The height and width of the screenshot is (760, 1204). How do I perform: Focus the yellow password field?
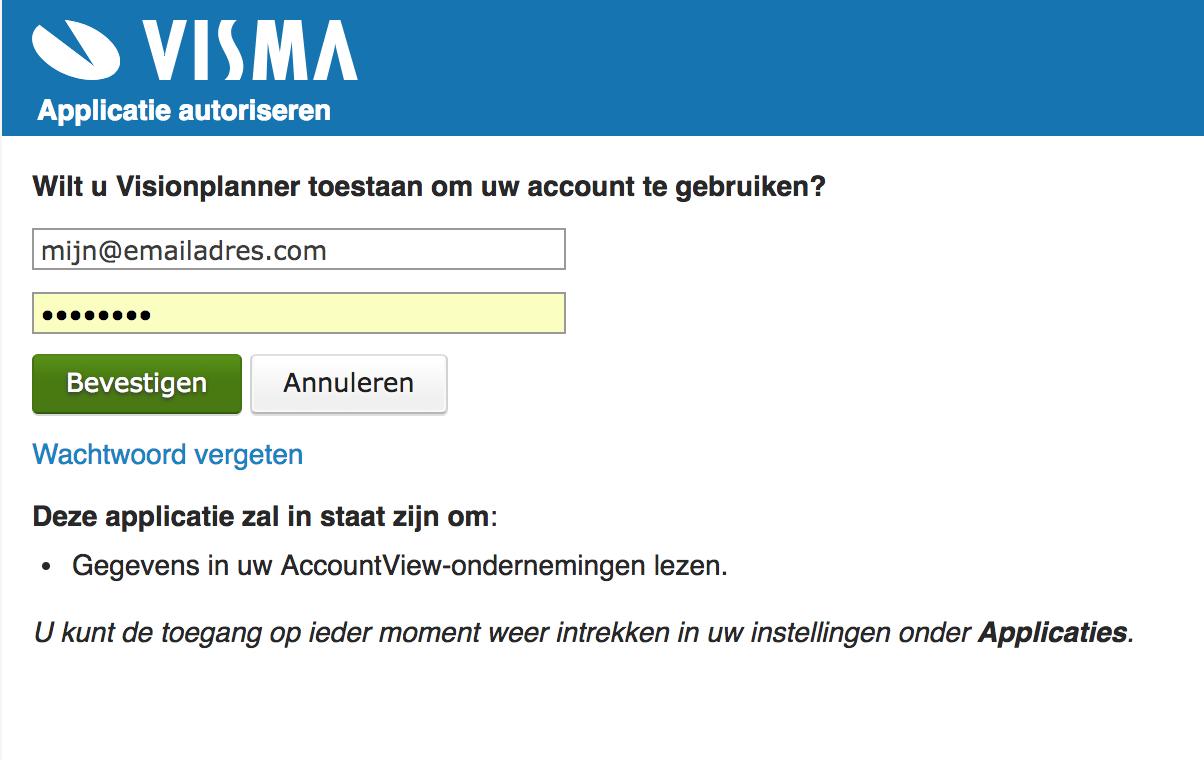(x=299, y=313)
